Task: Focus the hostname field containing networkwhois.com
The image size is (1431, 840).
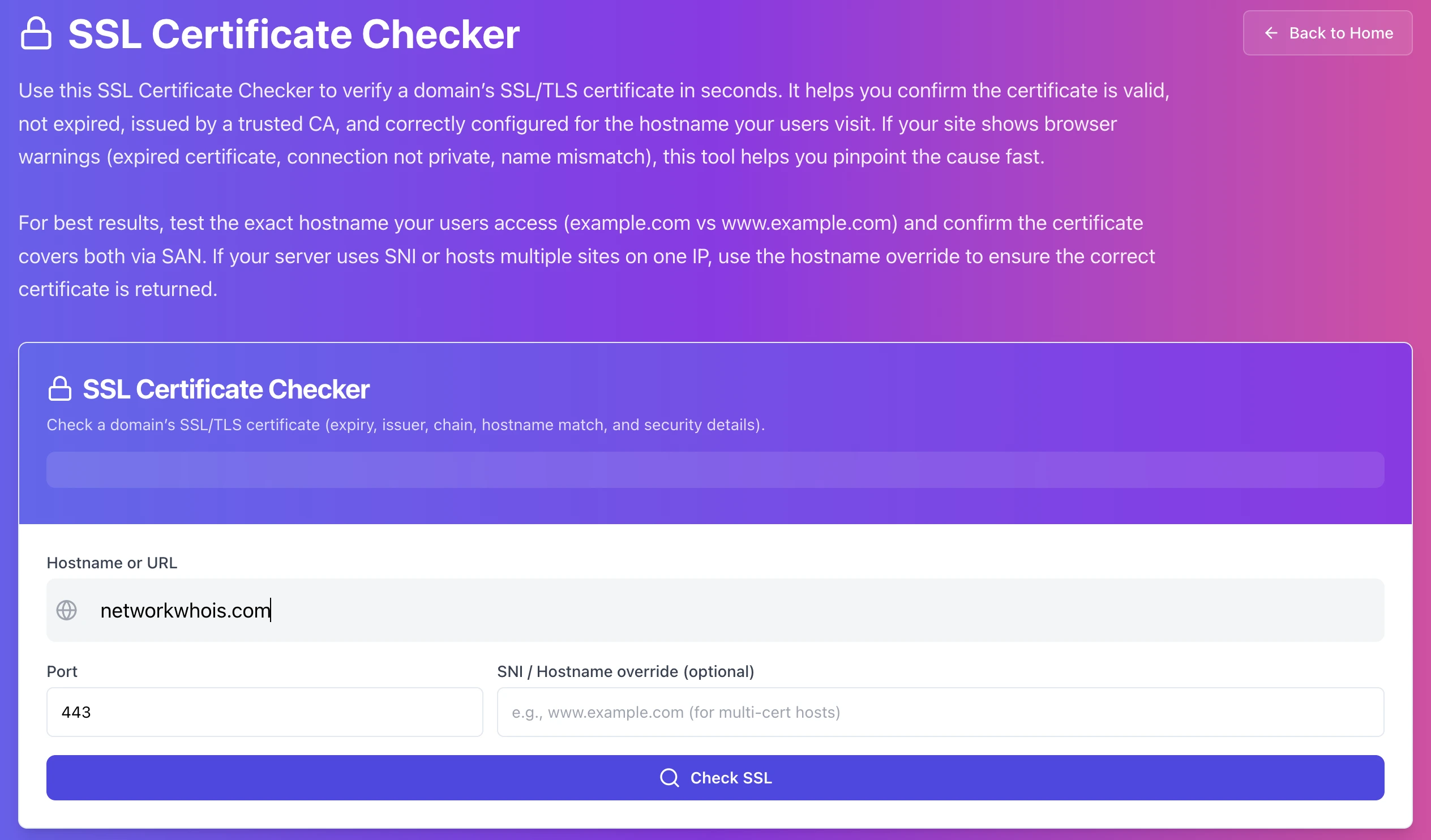Action: click(738, 611)
